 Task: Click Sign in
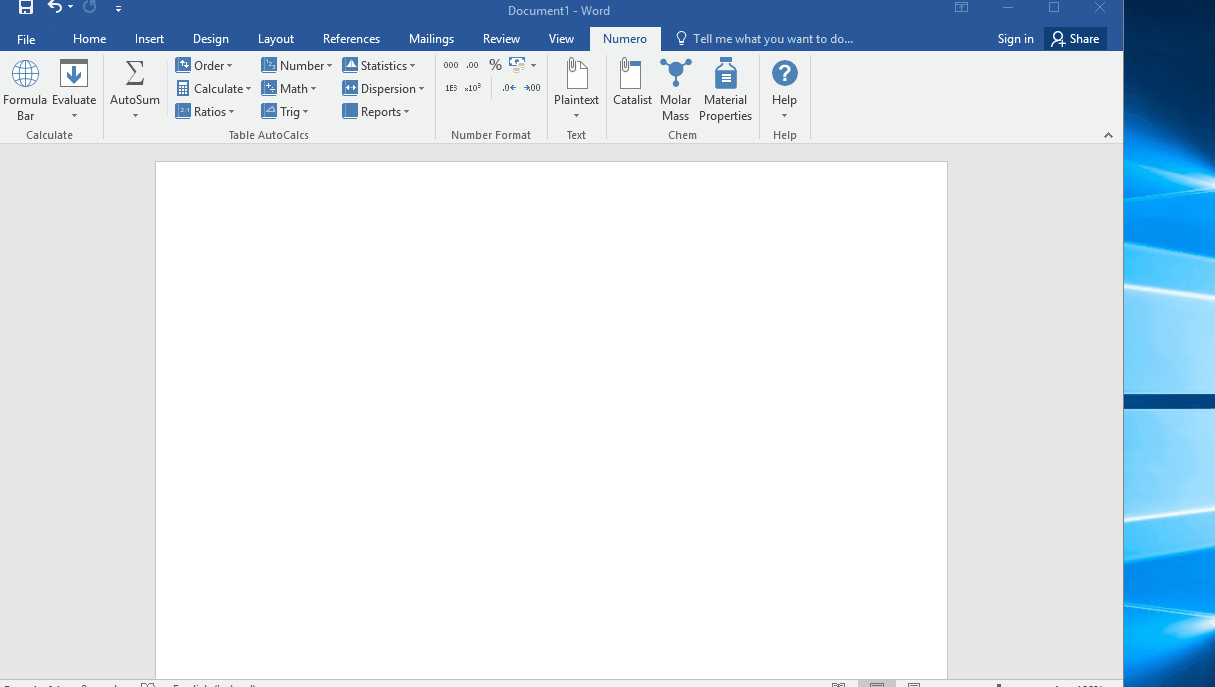pyautogui.click(x=1015, y=39)
